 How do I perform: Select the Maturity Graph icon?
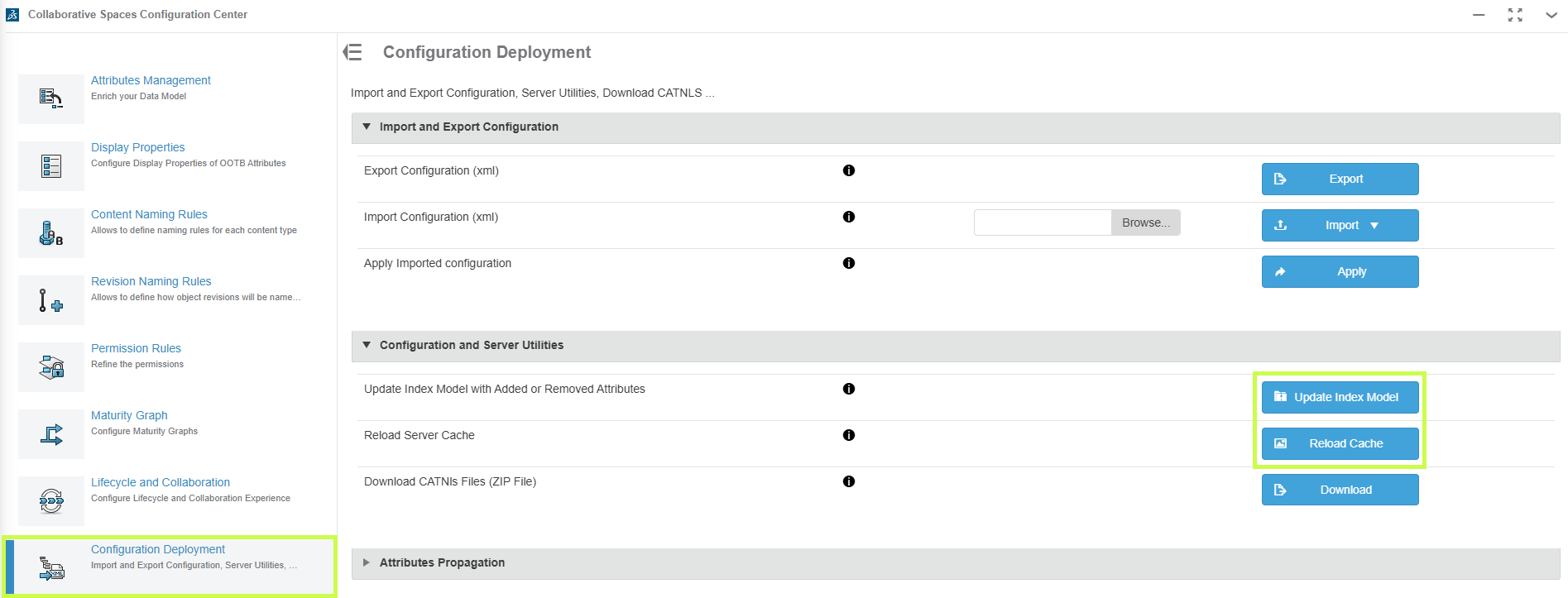click(x=51, y=434)
